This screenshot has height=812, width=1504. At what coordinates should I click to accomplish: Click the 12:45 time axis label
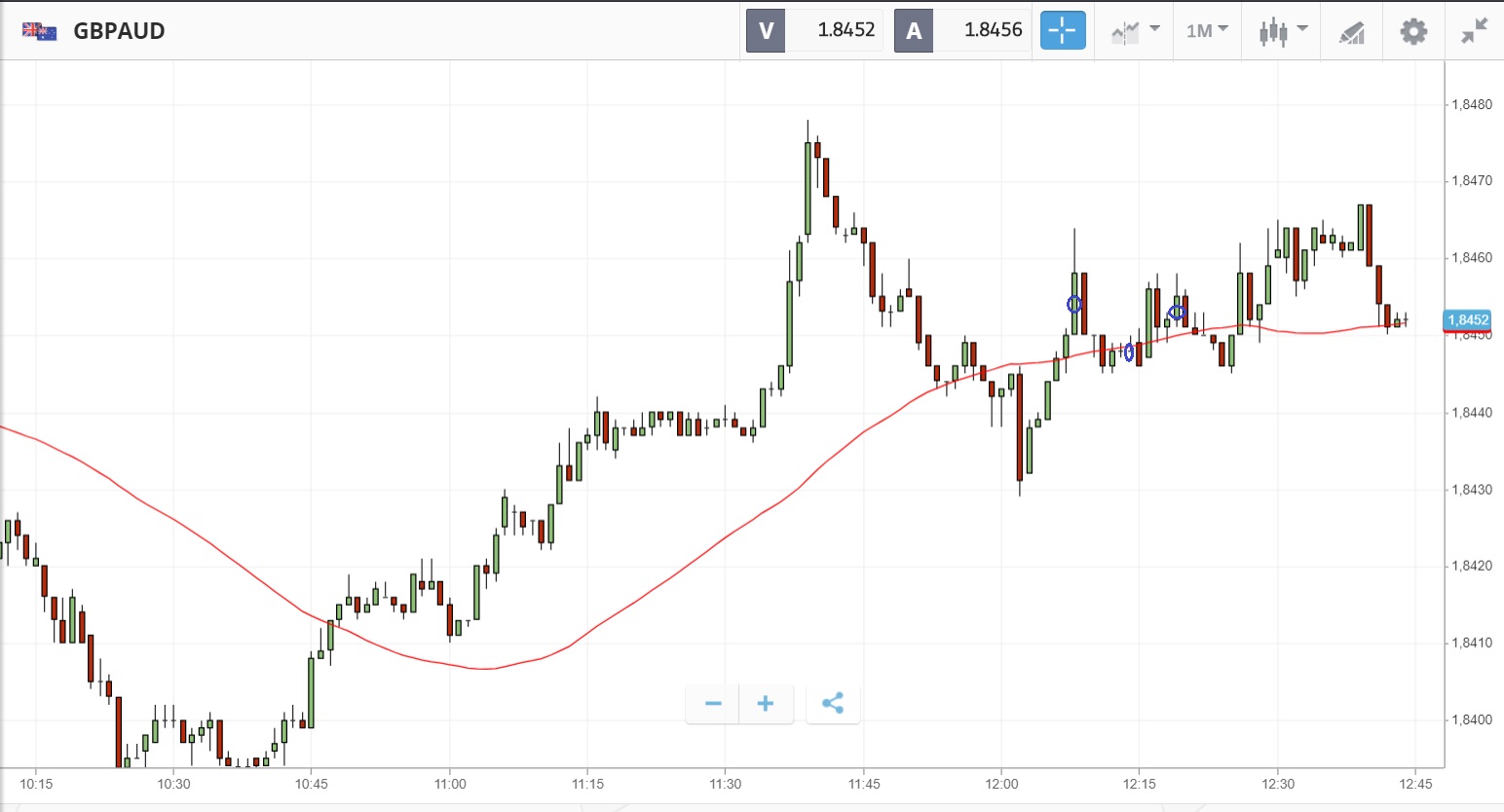click(1416, 784)
